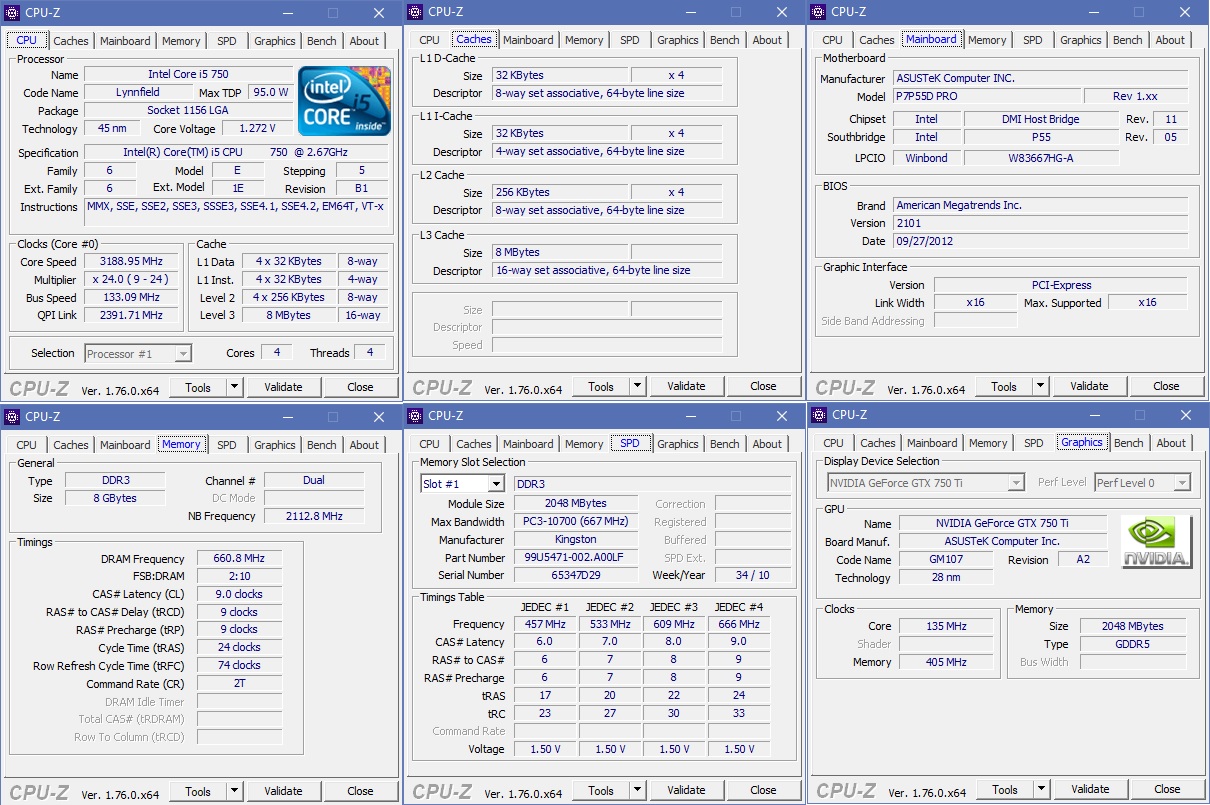
Task: Click Validate button in the Caches tab window
Action: pos(686,386)
